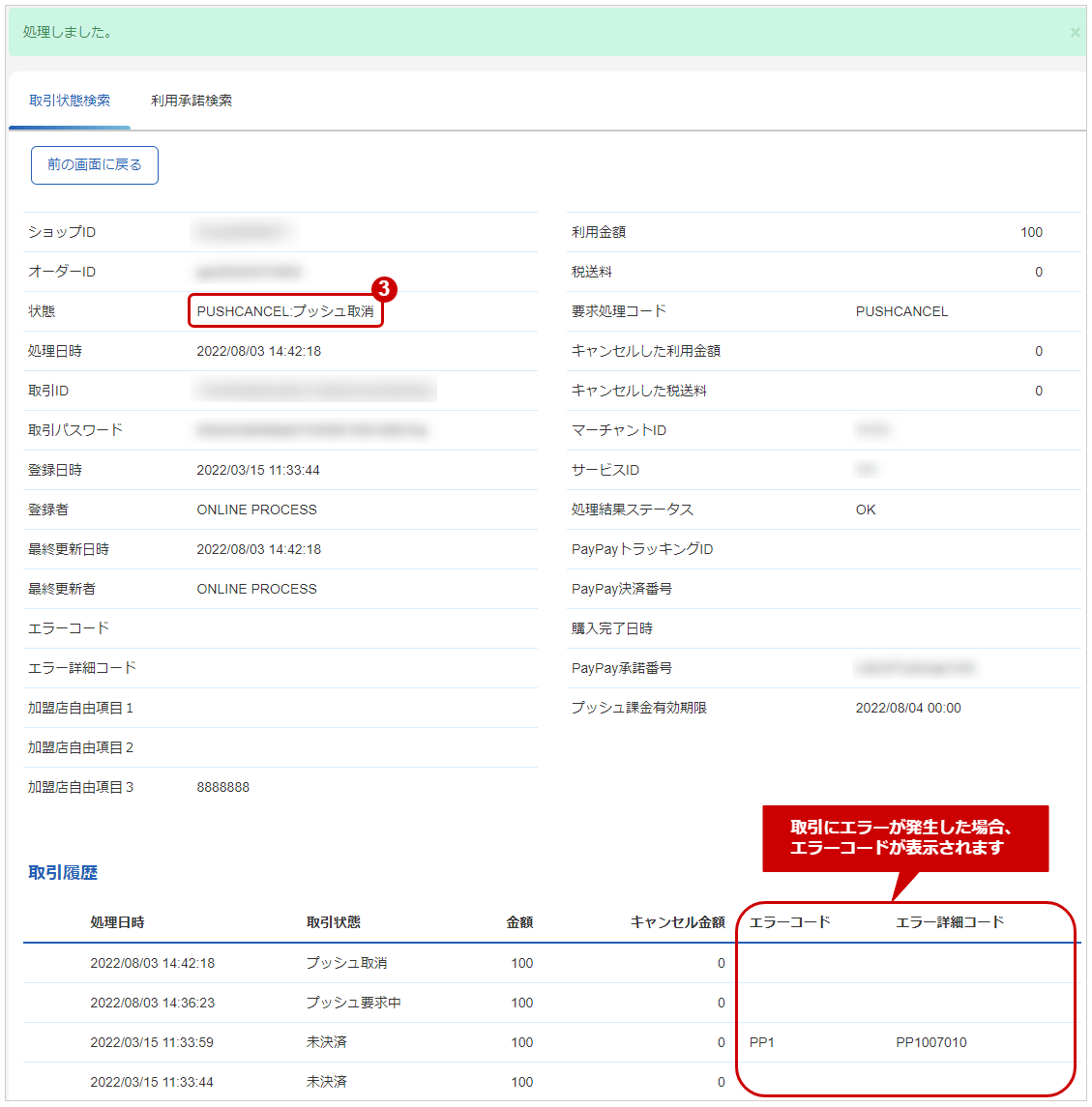Click the red number 3 annotation badge
The height and width of the screenshot is (1107, 1092).
[x=384, y=288]
